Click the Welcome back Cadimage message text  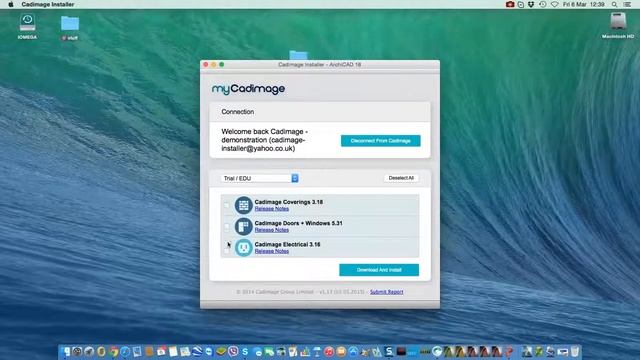264,140
